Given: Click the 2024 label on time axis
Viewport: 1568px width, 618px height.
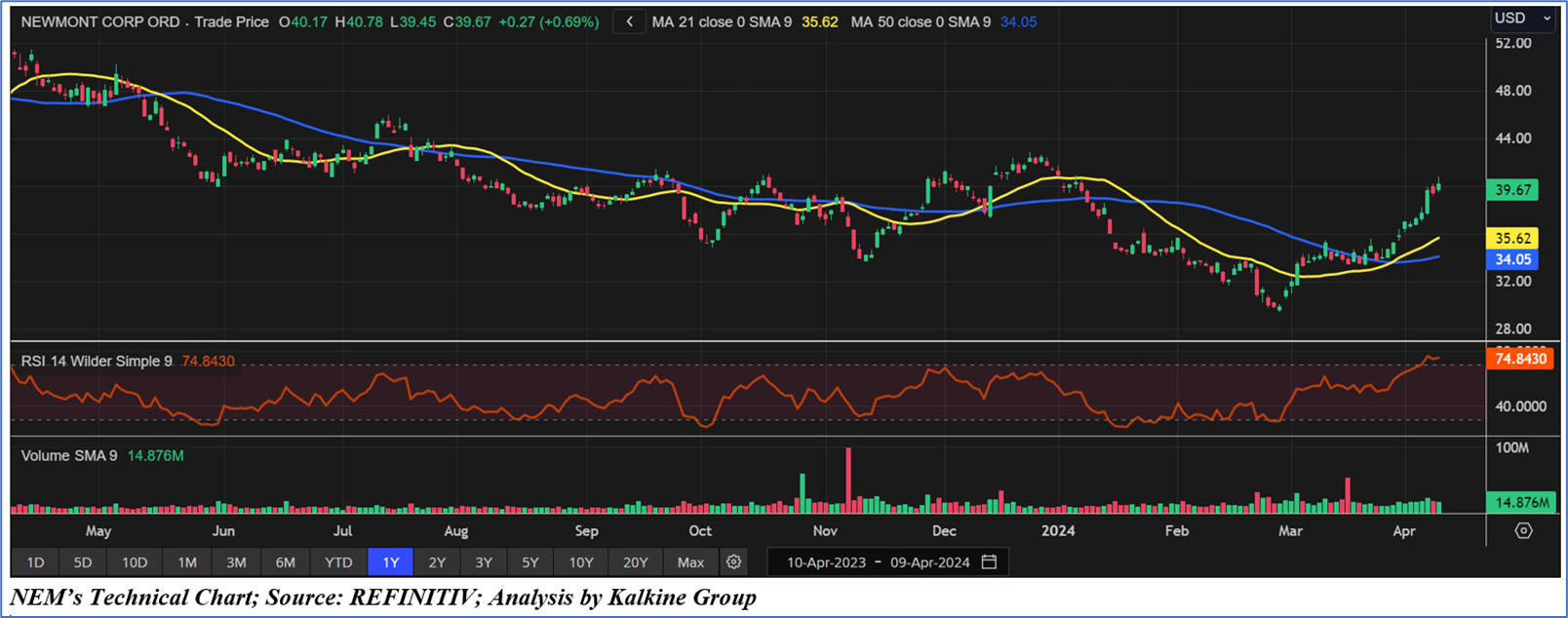Looking at the screenshot, I should coord(1058,531).
